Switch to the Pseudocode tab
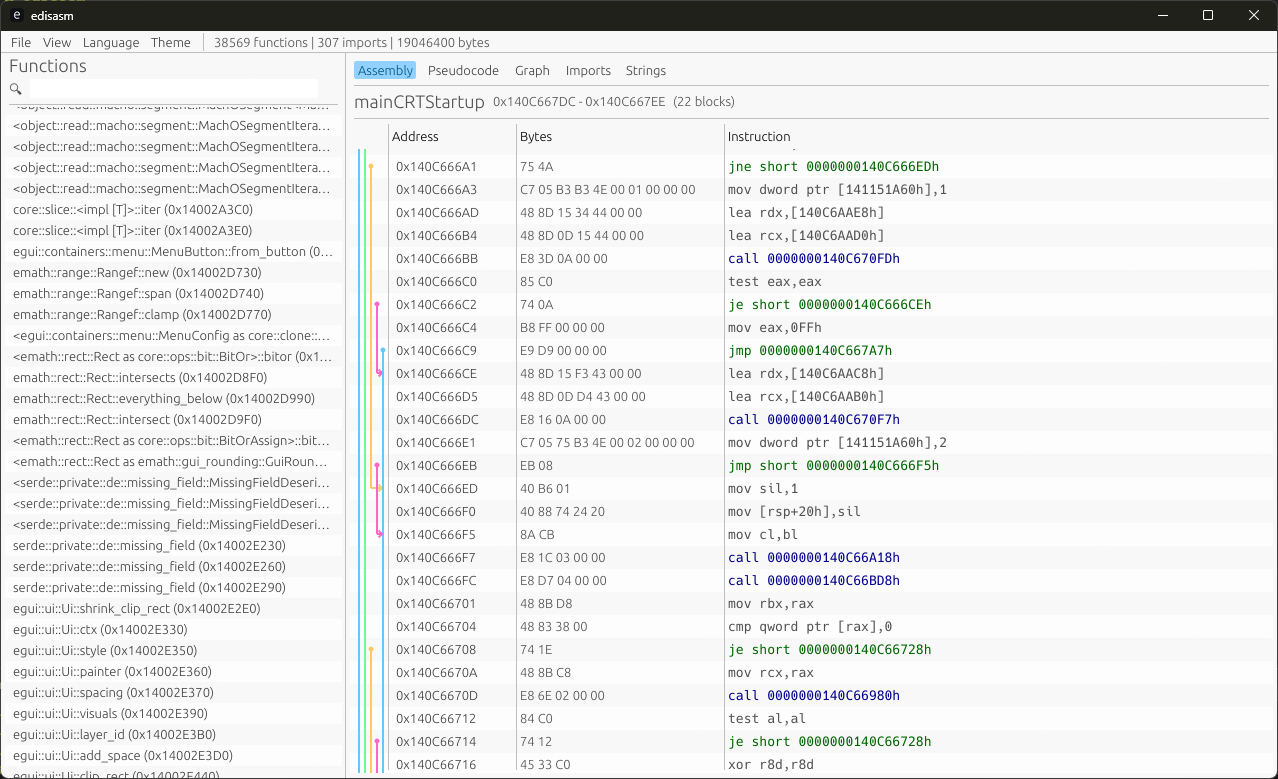The height and width of the screenshot is (779, 1278). (463, 71)
